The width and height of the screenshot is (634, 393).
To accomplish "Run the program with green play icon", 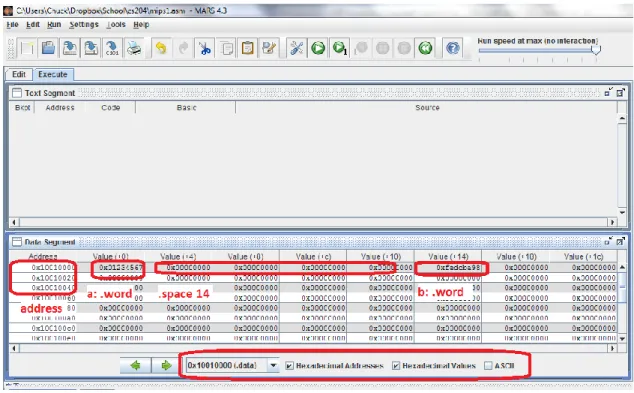I will [x=318, y=49].
